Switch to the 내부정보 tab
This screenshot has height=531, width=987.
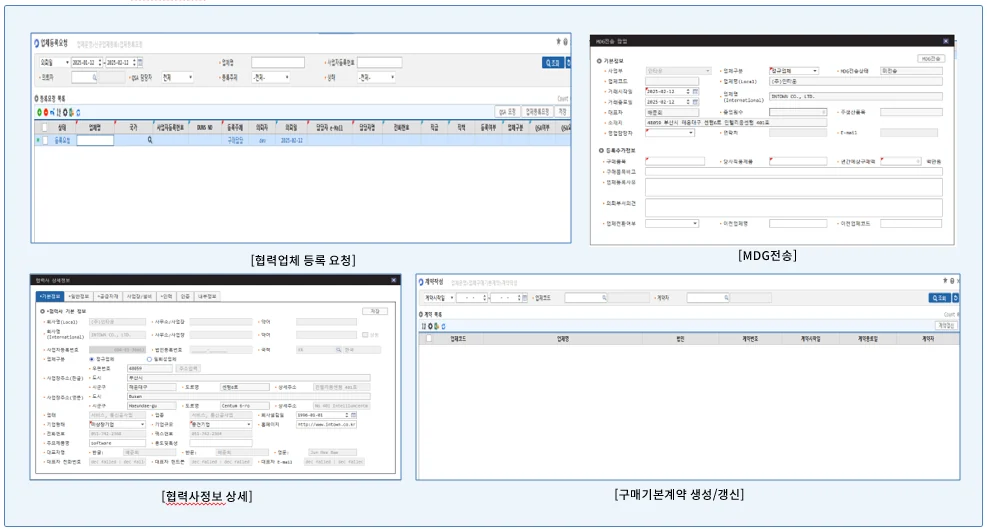[x=207, y=296]
